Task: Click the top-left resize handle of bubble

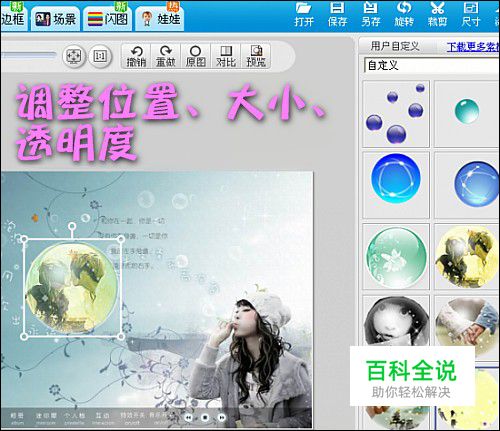Action: pyautogui.click(x=24, y=239)
